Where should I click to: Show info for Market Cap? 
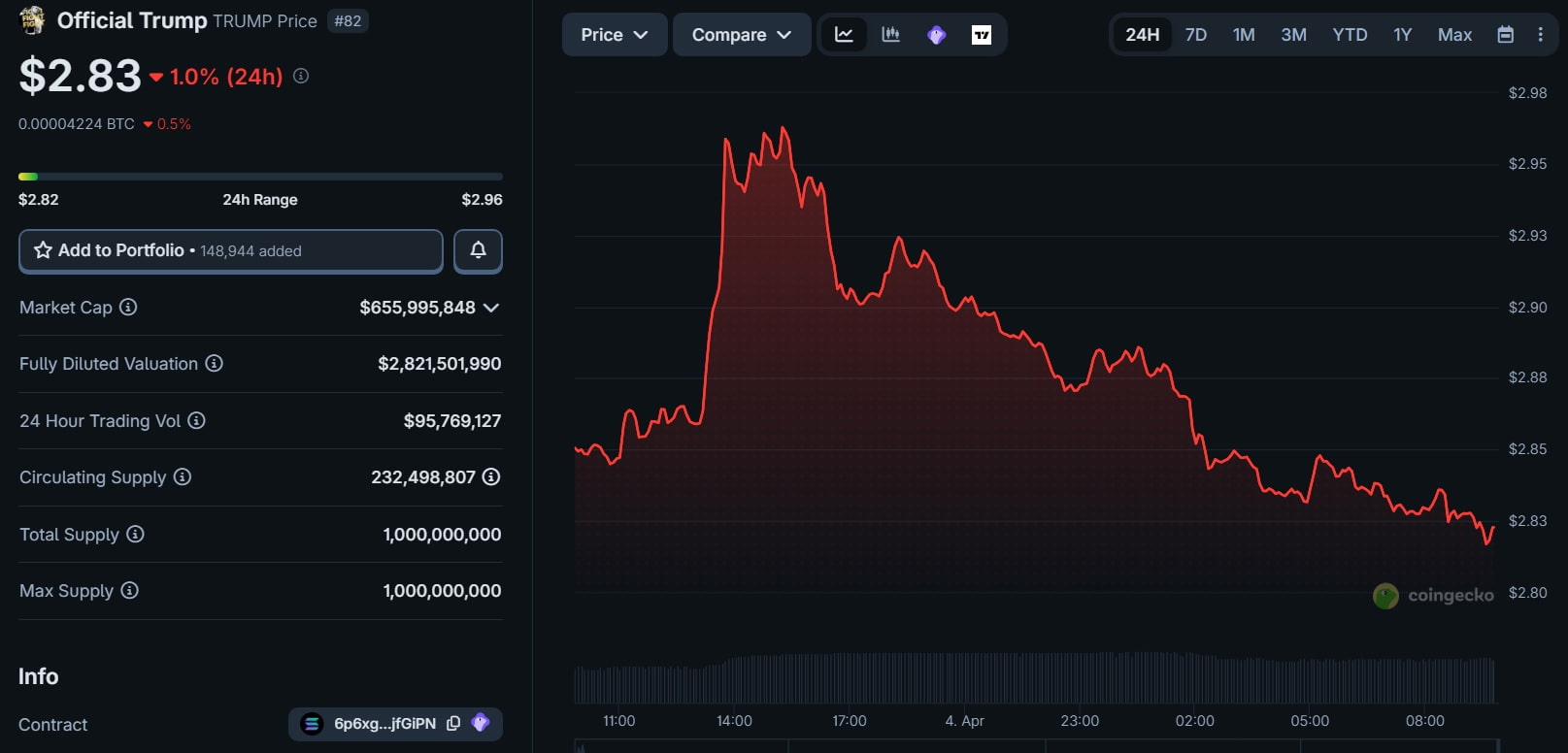128,308
